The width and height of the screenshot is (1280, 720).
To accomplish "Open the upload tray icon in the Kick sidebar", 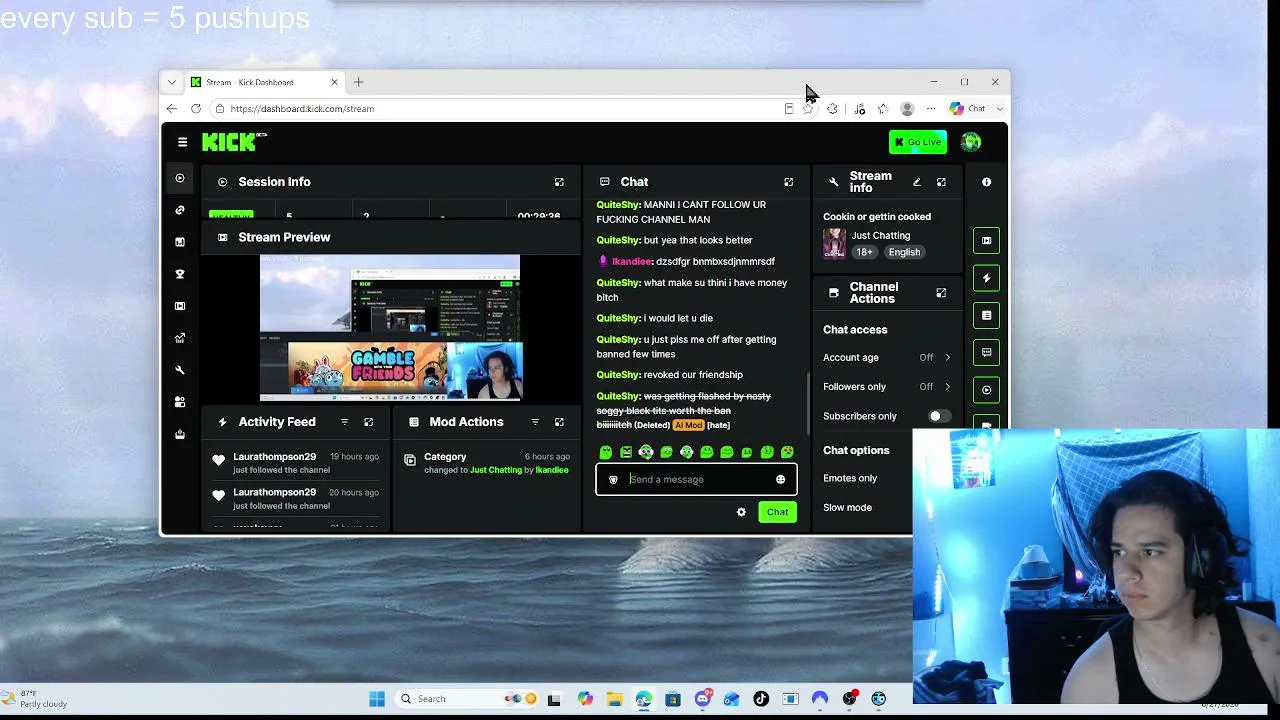I will tap(180, 434).
